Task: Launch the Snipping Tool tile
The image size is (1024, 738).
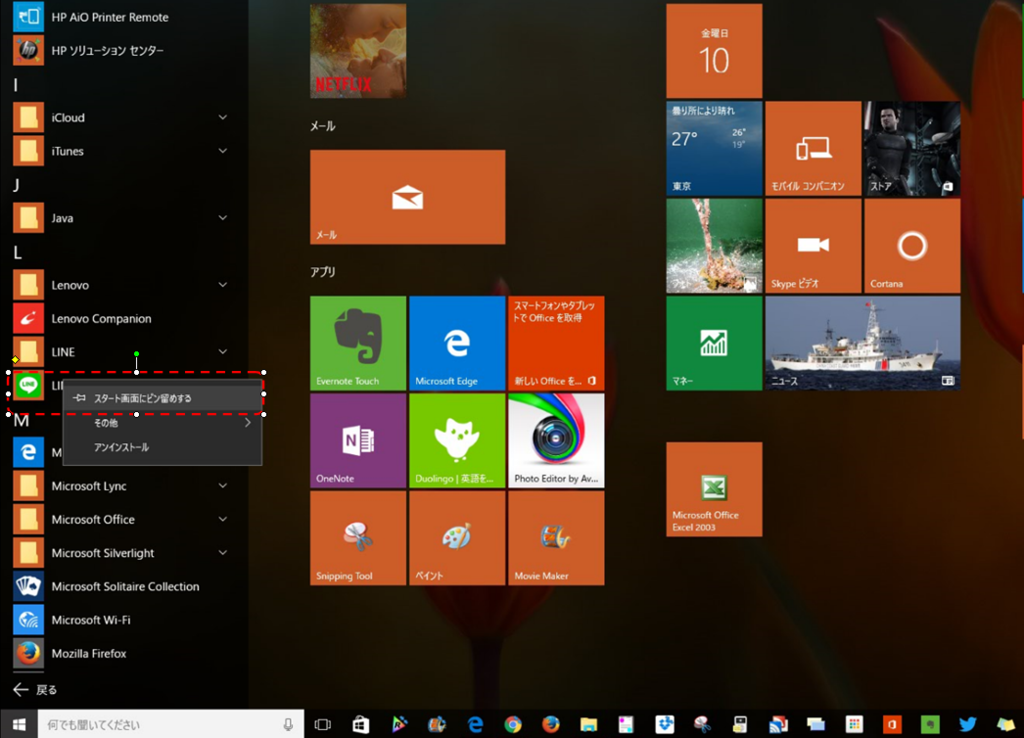Action: tap(358, 537)
